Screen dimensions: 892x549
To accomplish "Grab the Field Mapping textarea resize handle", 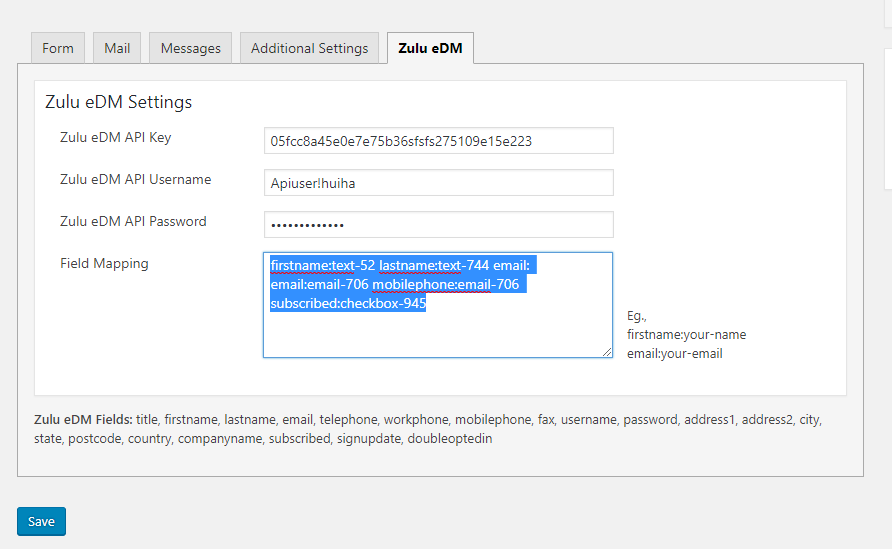I will pos(607,352).
